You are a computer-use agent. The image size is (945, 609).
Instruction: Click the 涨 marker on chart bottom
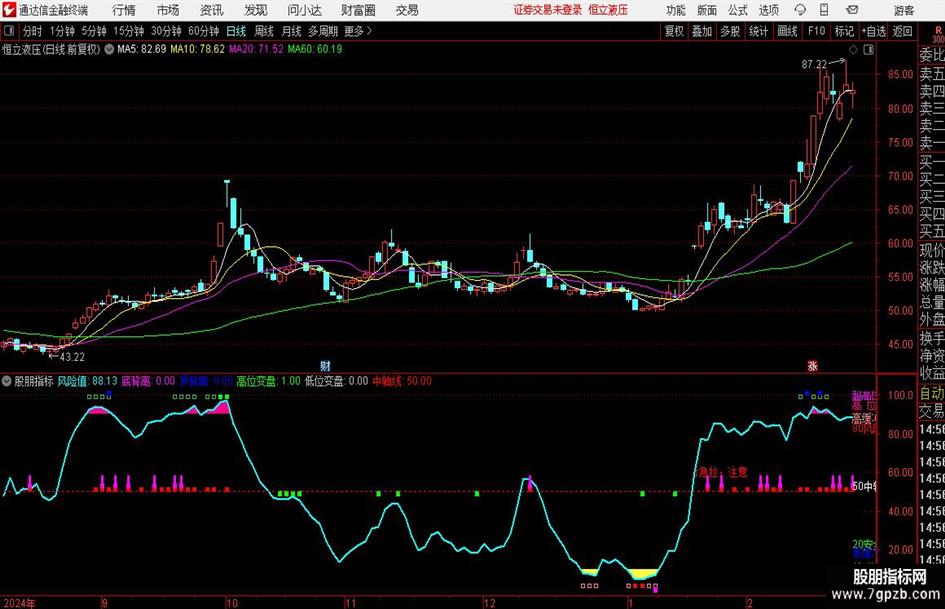[812, 365]
